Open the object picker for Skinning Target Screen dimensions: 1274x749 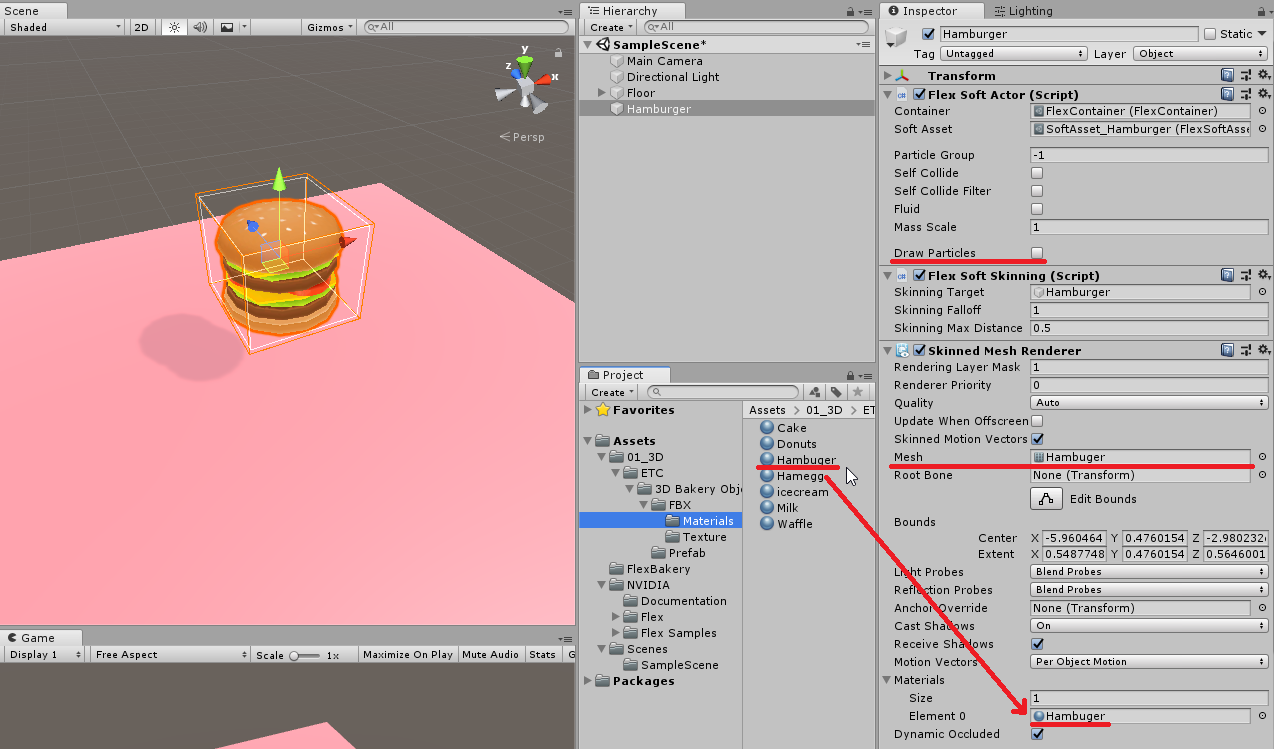pyautogui.click(x=1260, y=292)
